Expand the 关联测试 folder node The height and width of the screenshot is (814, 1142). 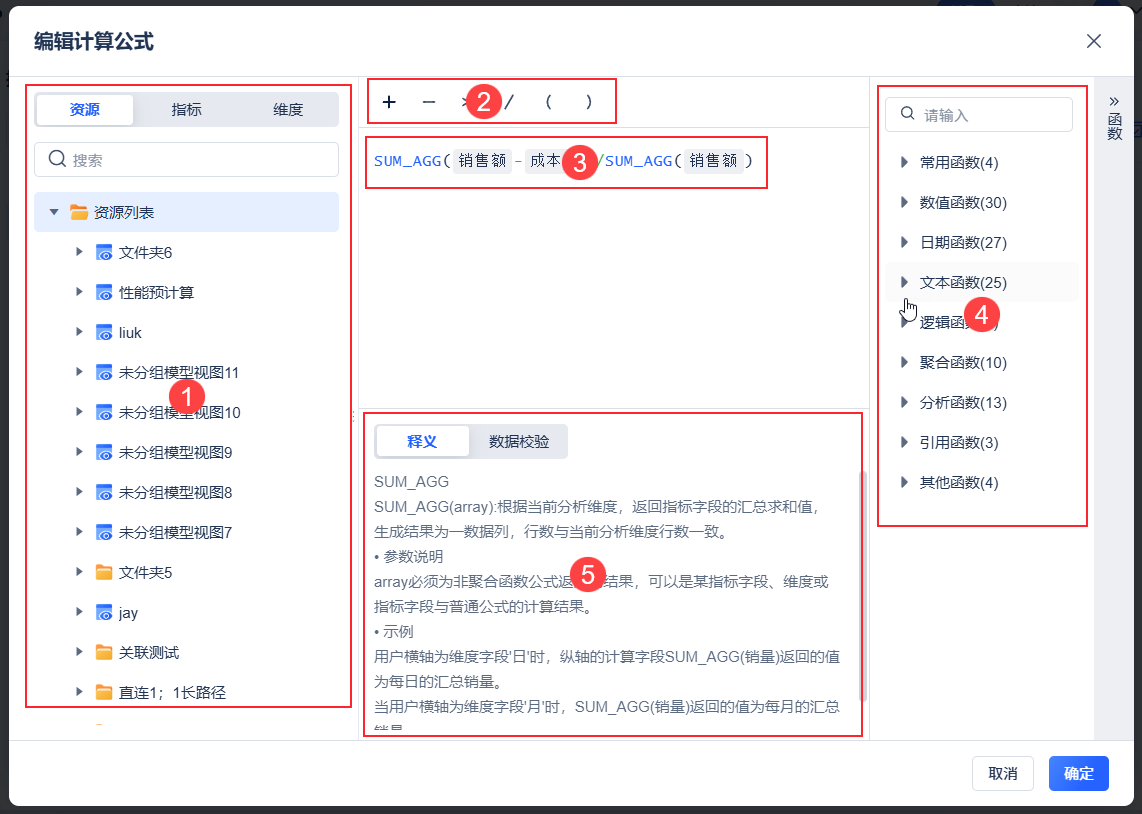tap(79, 652)
